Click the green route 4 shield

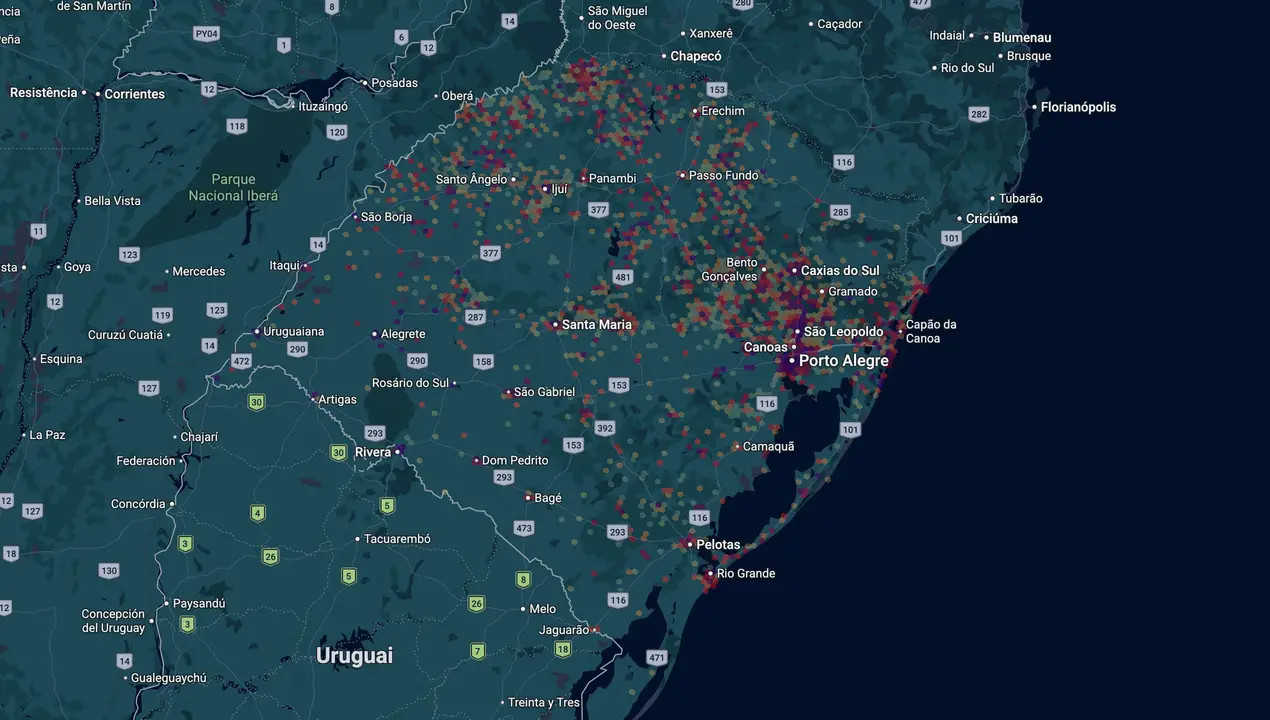tap(258, 513)
